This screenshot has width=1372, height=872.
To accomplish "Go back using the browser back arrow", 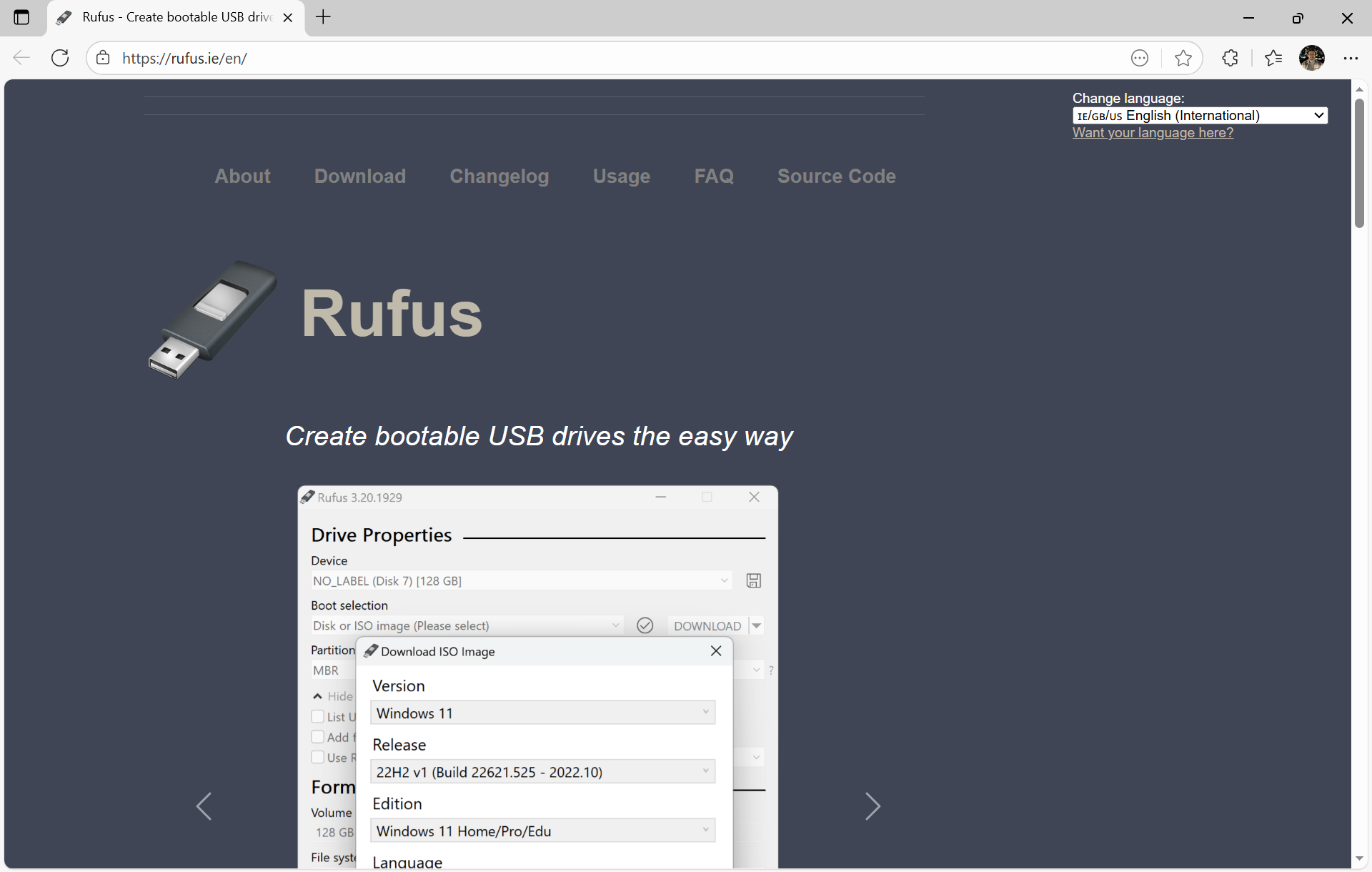I will pyautogui.click(x=21, y=58).
